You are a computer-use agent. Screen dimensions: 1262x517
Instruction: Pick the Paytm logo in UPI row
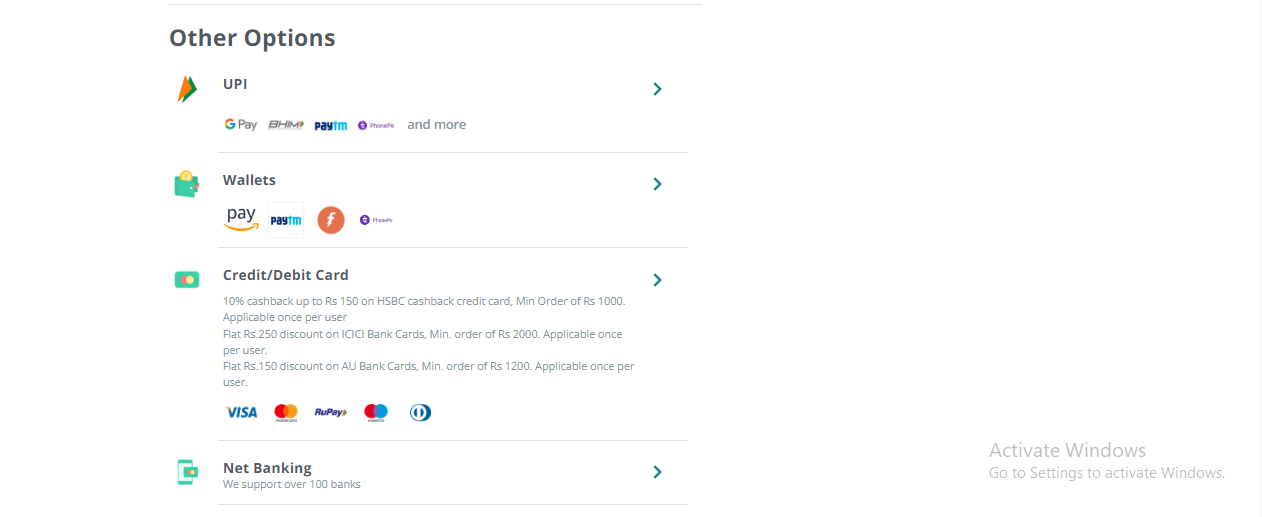pyautogui.click(x=331, y=126)
